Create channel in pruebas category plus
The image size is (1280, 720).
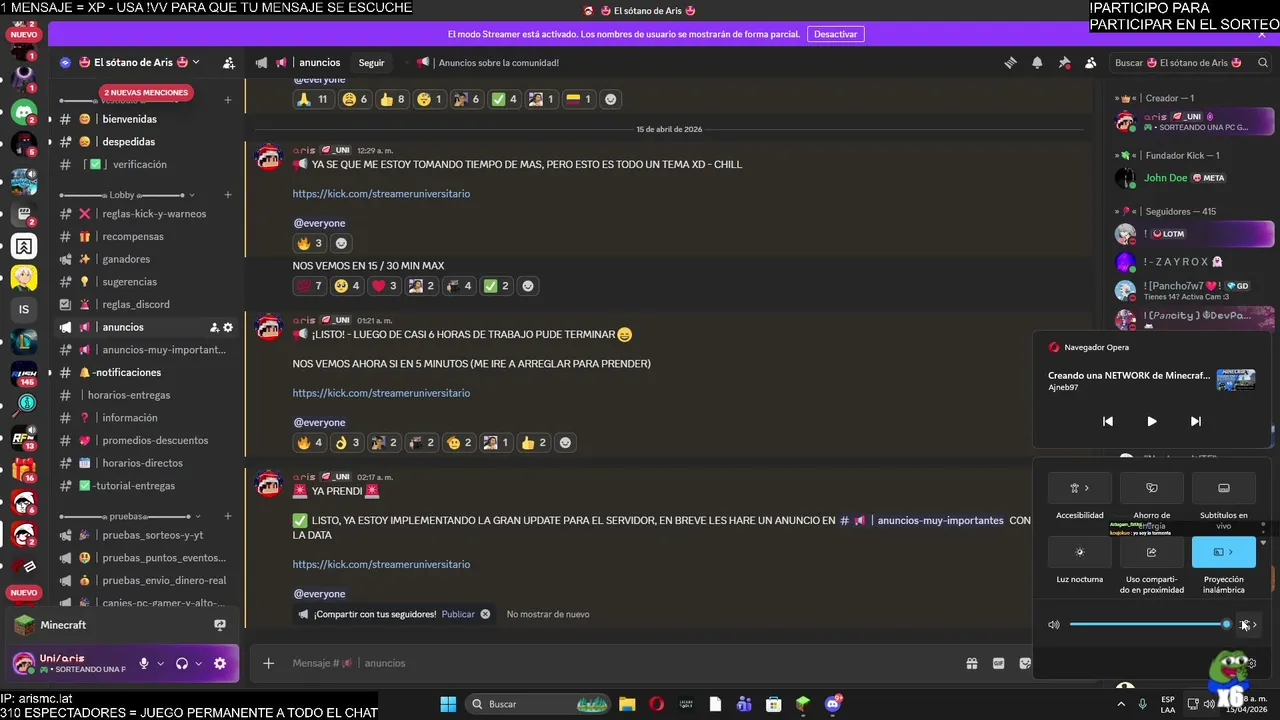pyautogui.click(x=228, y=516)
